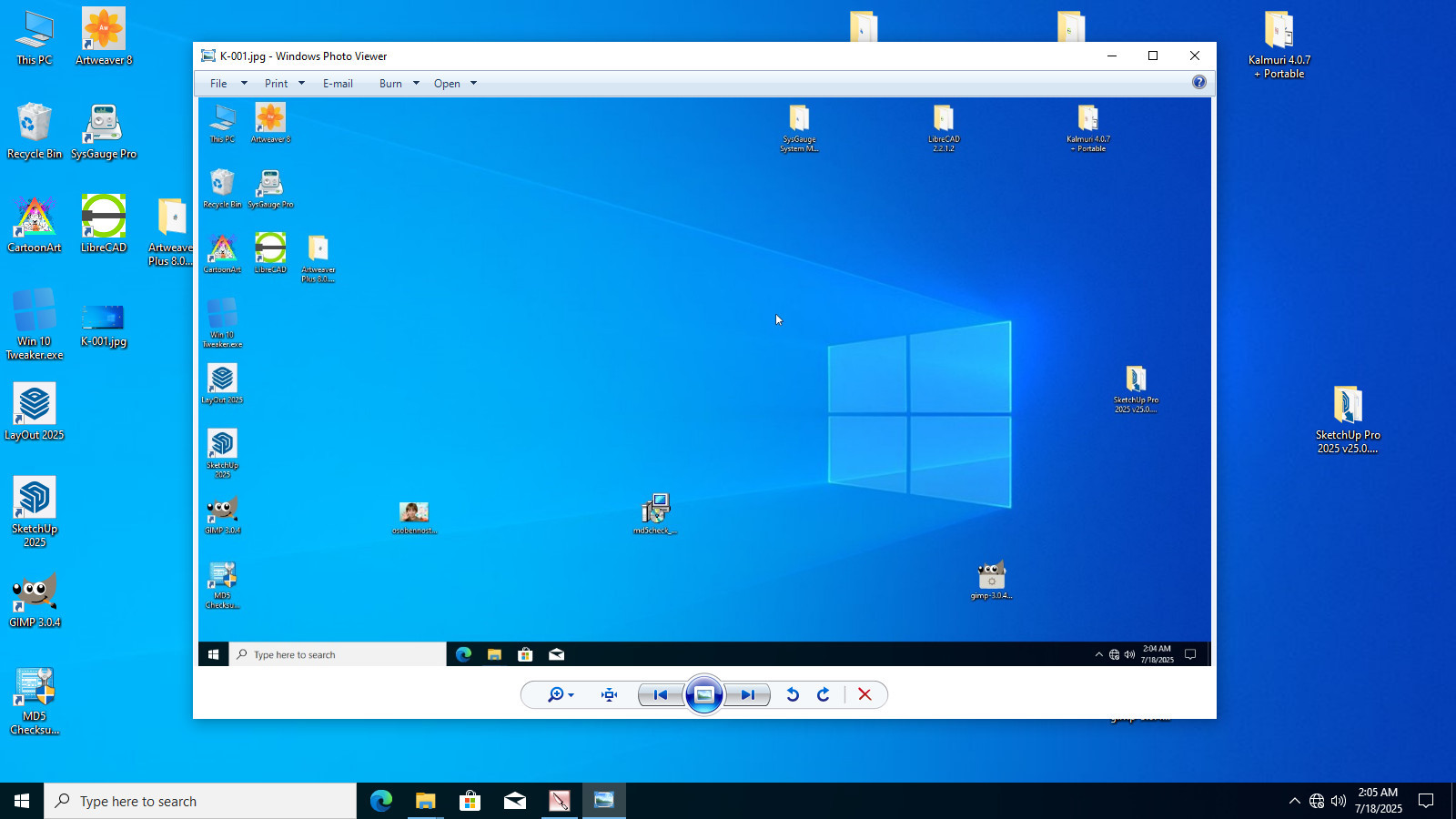Open the Open menu
This screenshot has height=819, width=1456.
click(x=456, y=84)
